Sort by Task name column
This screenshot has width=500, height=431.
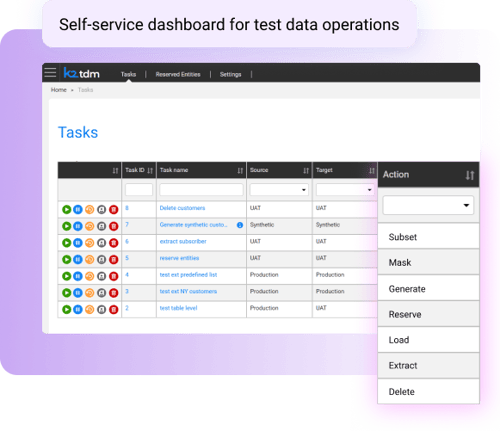pos(240,171)
